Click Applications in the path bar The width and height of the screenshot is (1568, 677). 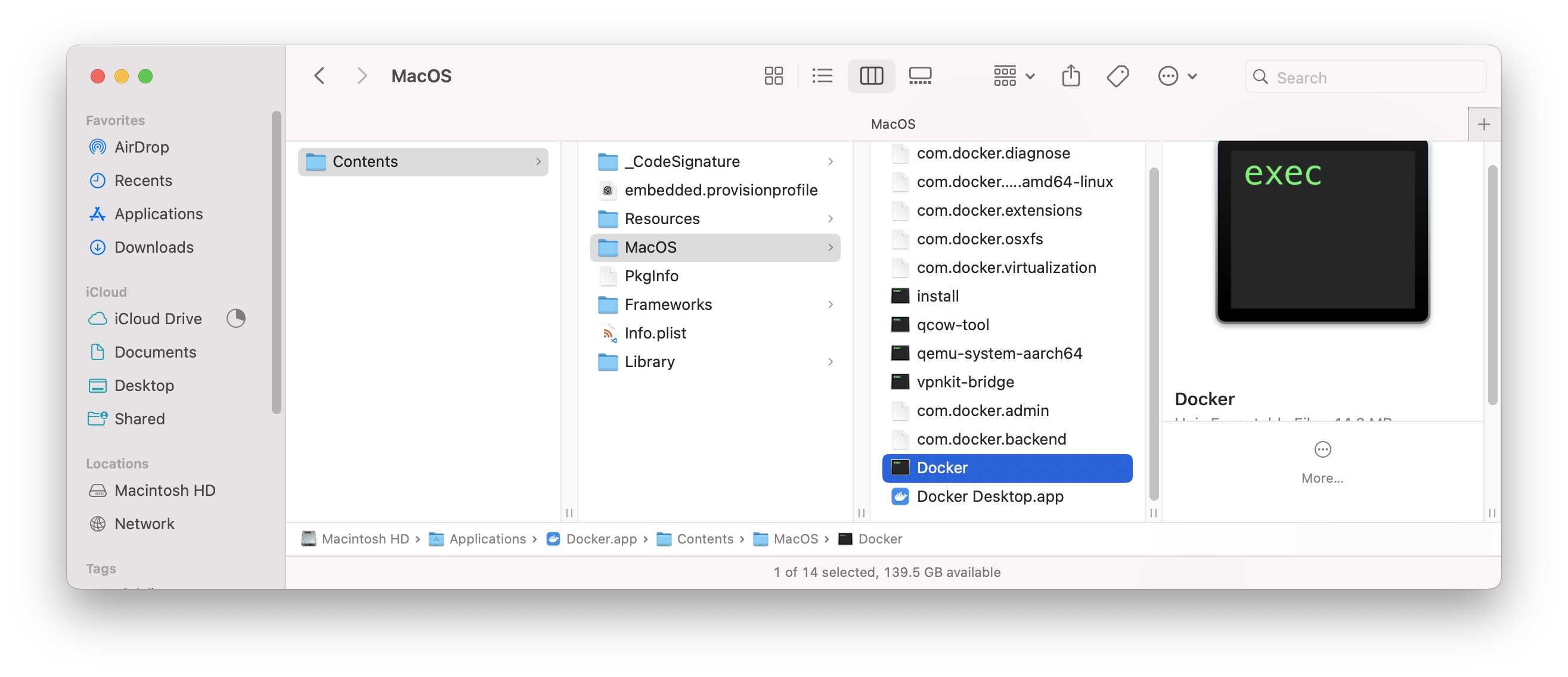[x=488, y=539]
